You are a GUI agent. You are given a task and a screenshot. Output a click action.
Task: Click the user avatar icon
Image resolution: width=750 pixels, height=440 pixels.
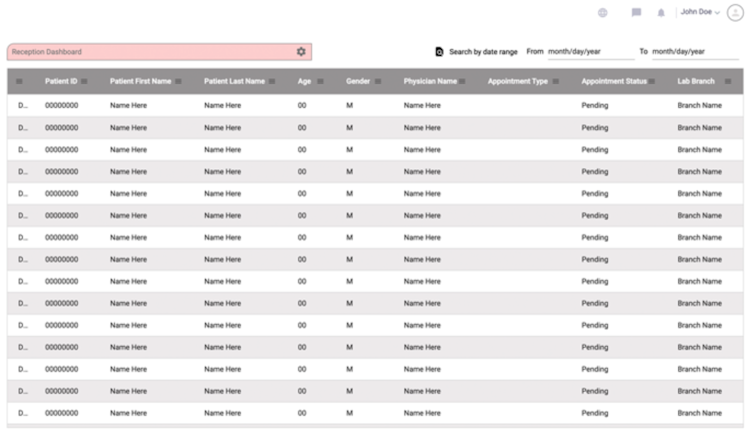(x=735, y=12)
